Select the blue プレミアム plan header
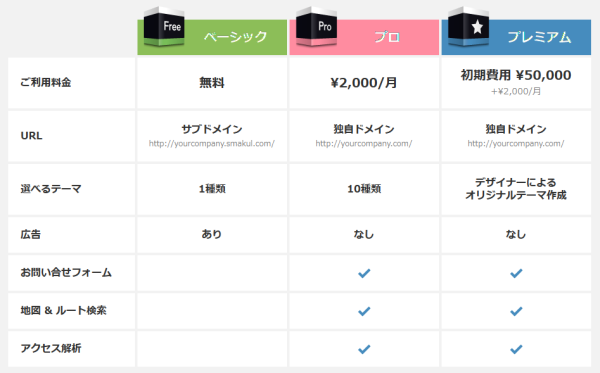Screen dimensions: 600x373 coord(516,37)
